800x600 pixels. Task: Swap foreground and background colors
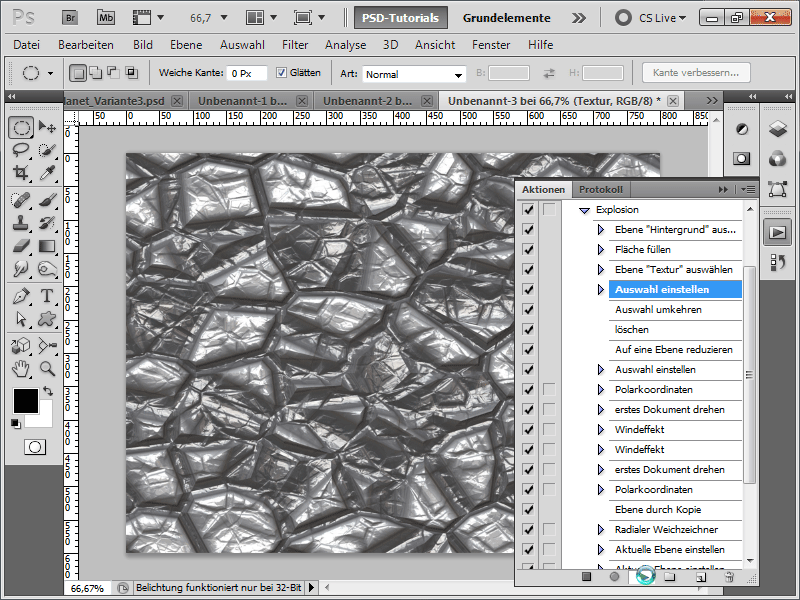(x=47, y=391)
